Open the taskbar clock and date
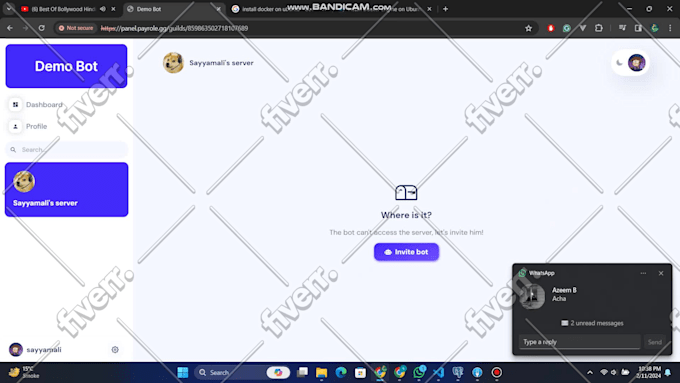The image size is (680, 383). [x=649, y=372]
